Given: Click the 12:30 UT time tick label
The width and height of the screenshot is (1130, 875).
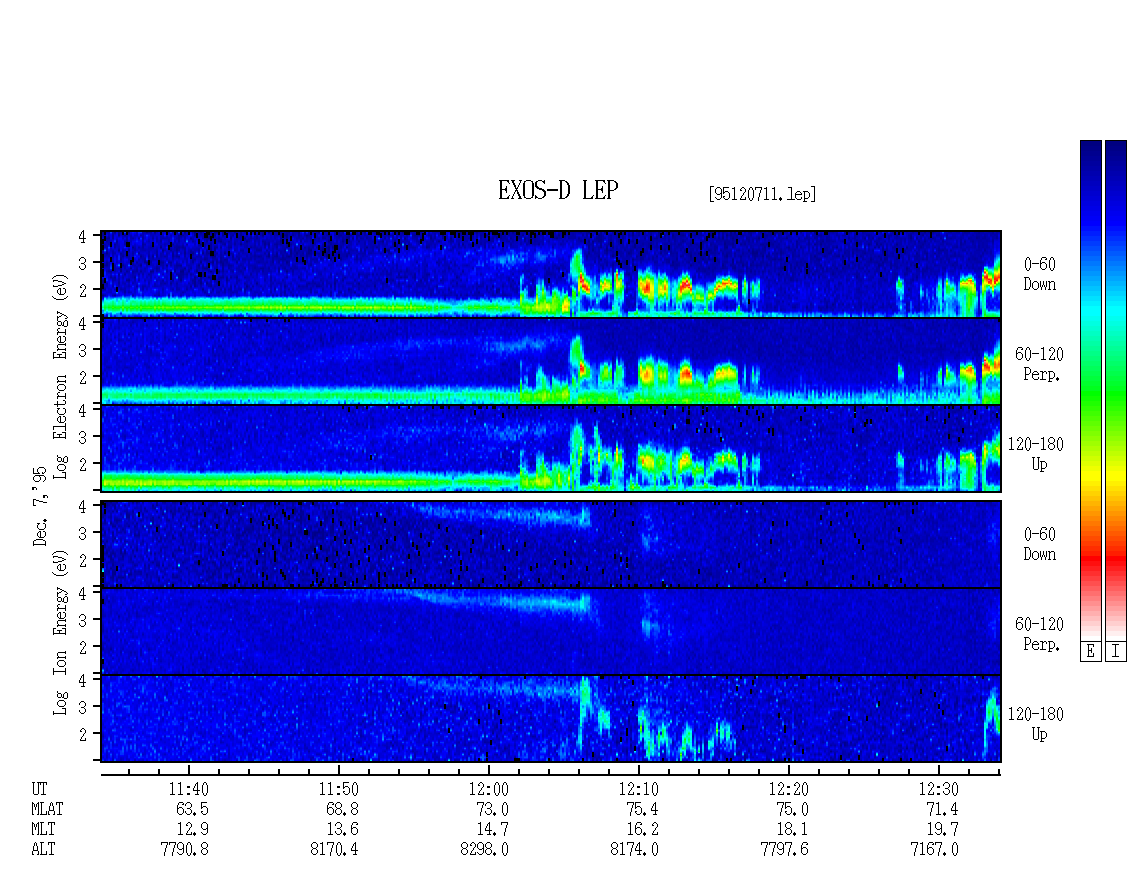Looking at the screenshot, I should [938, 789].
